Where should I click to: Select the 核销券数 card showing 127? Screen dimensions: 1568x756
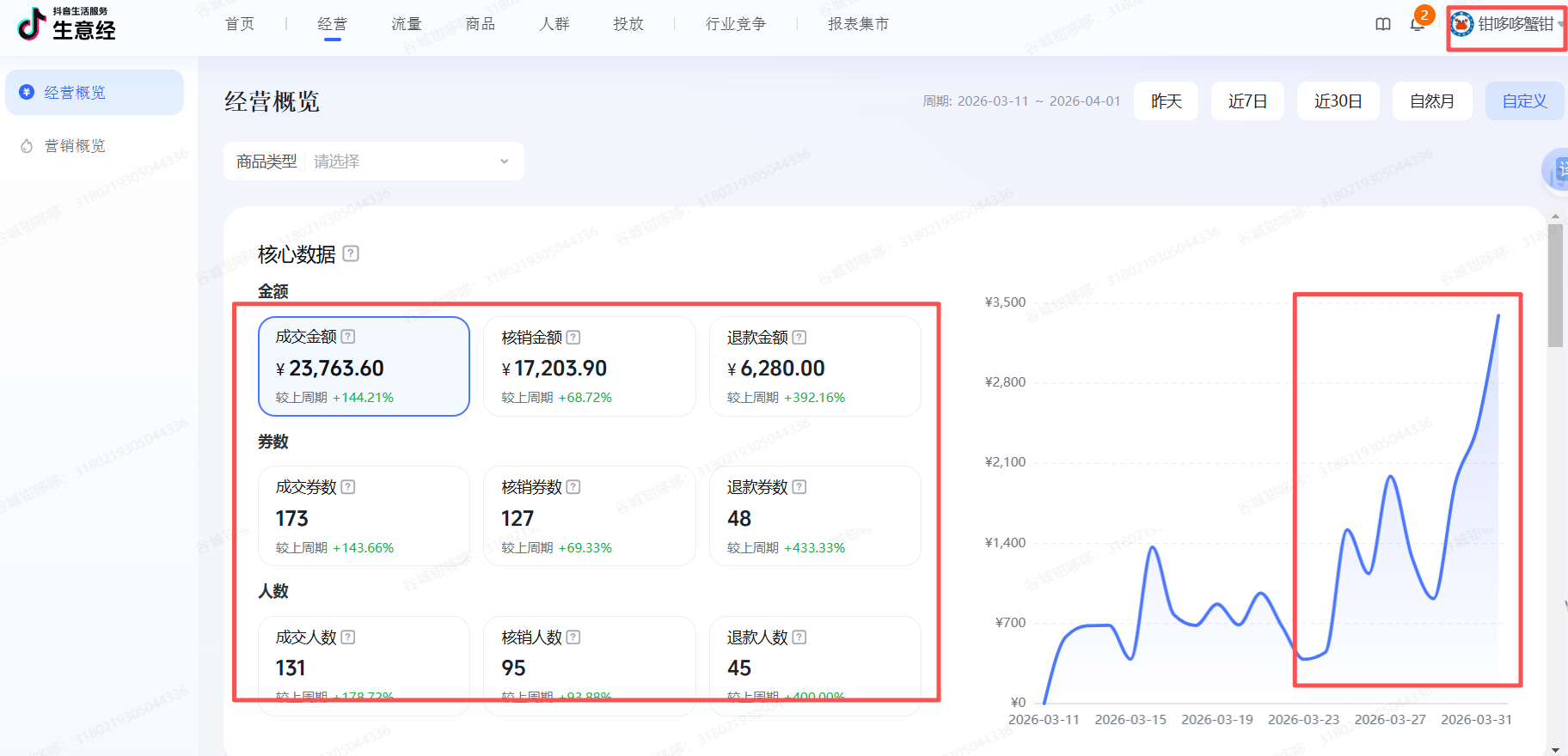[x=590, y=516]
